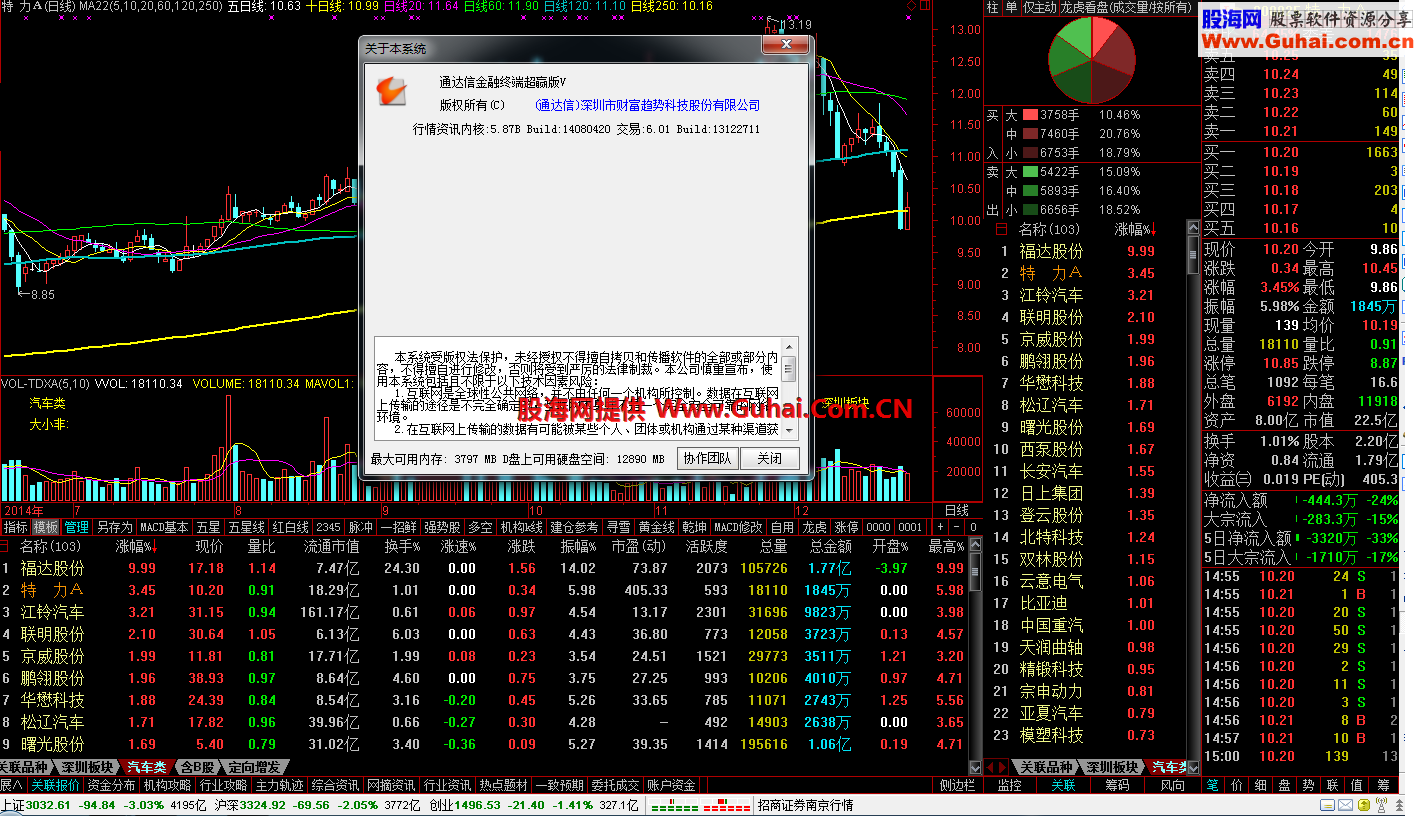Click the 招商证券南京行情 server status

pos(805,805)
